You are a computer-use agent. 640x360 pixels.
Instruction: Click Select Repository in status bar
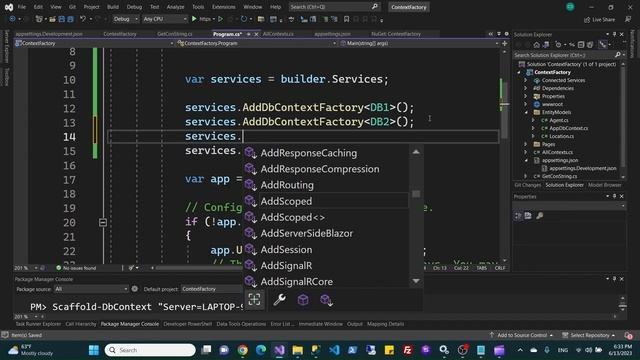[x=589, y=336]
